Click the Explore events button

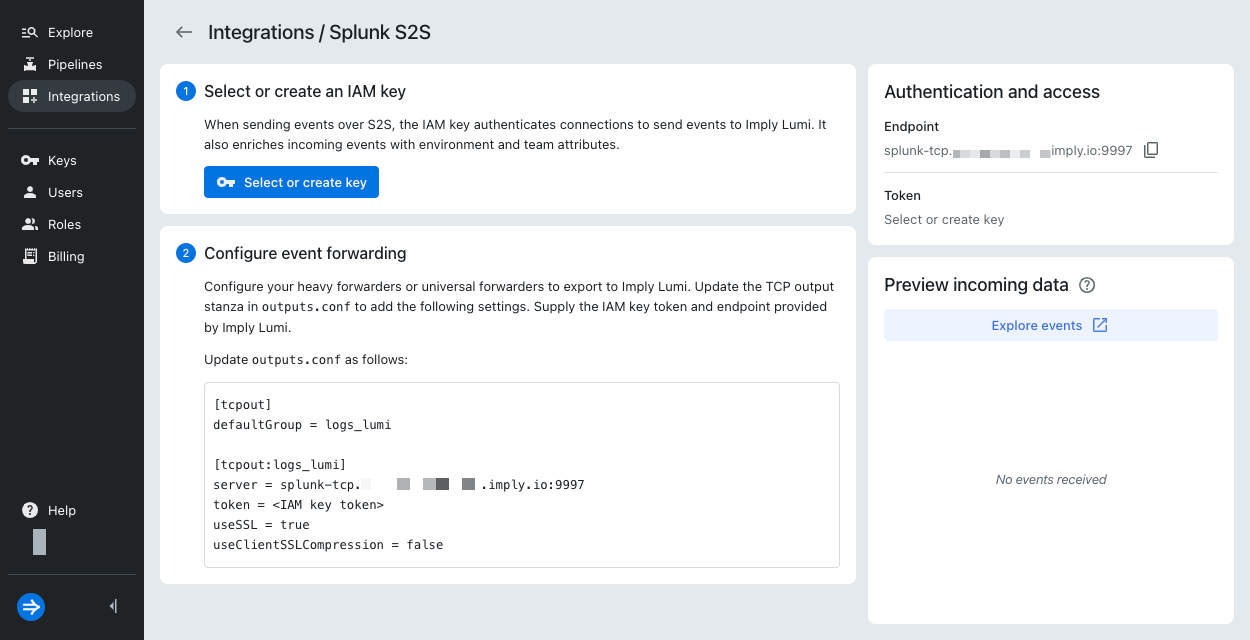click(x=1050, y=325)
